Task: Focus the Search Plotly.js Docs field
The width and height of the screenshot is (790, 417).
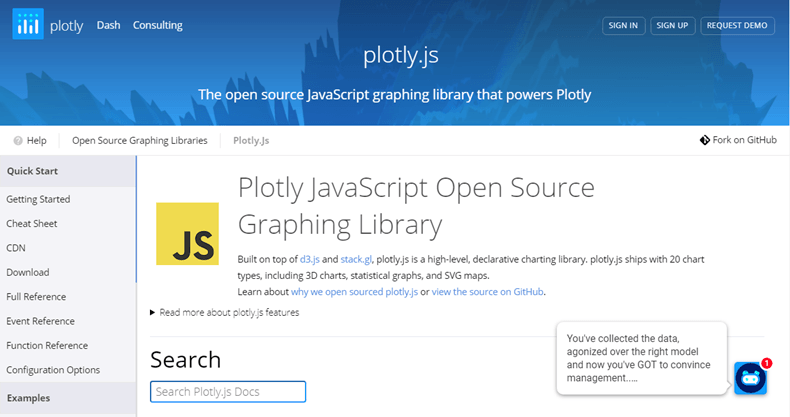Action: (228, 391)
